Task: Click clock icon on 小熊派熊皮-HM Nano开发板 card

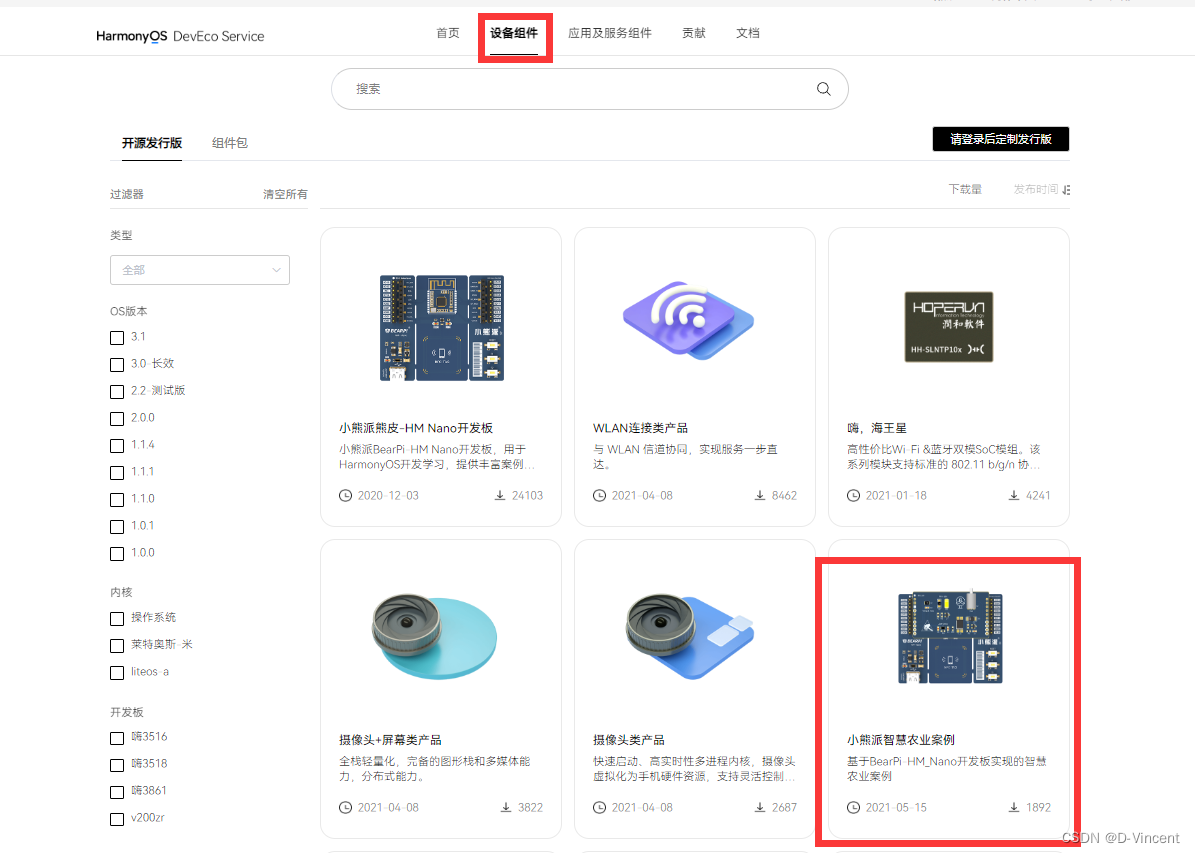Action: (345, 495)
